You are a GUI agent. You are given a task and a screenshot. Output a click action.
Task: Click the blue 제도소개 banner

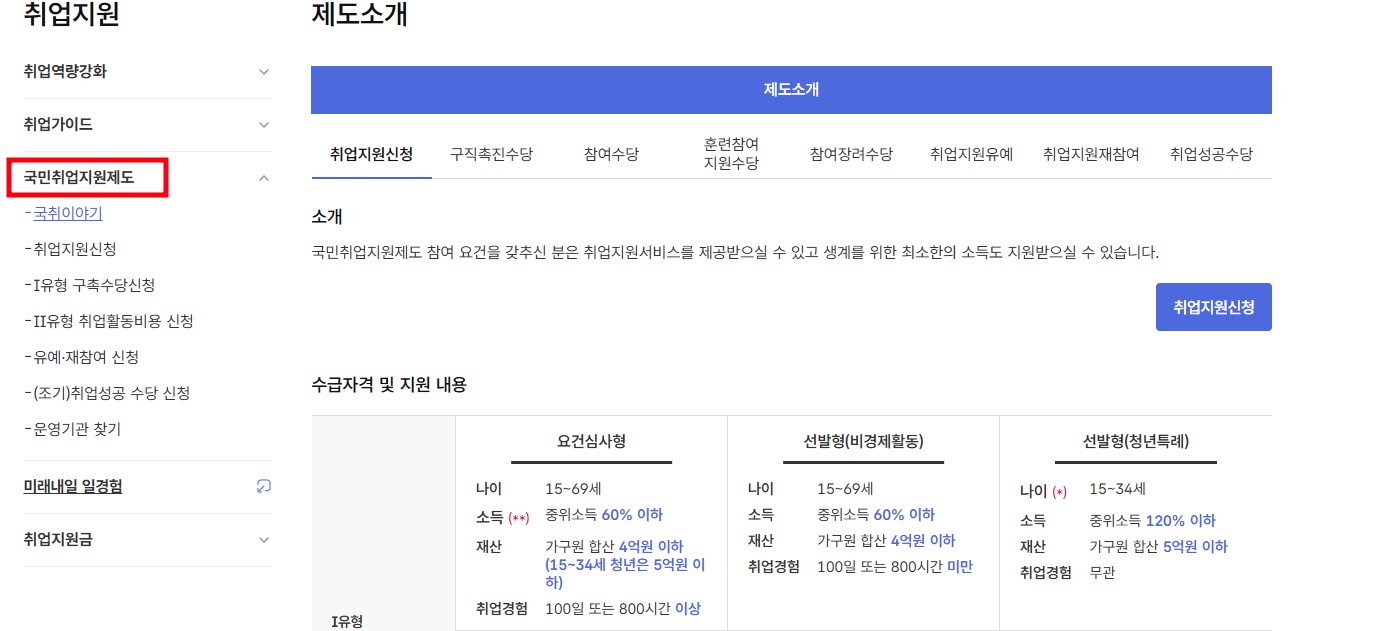pyautogui.click(x=791, y=90)
